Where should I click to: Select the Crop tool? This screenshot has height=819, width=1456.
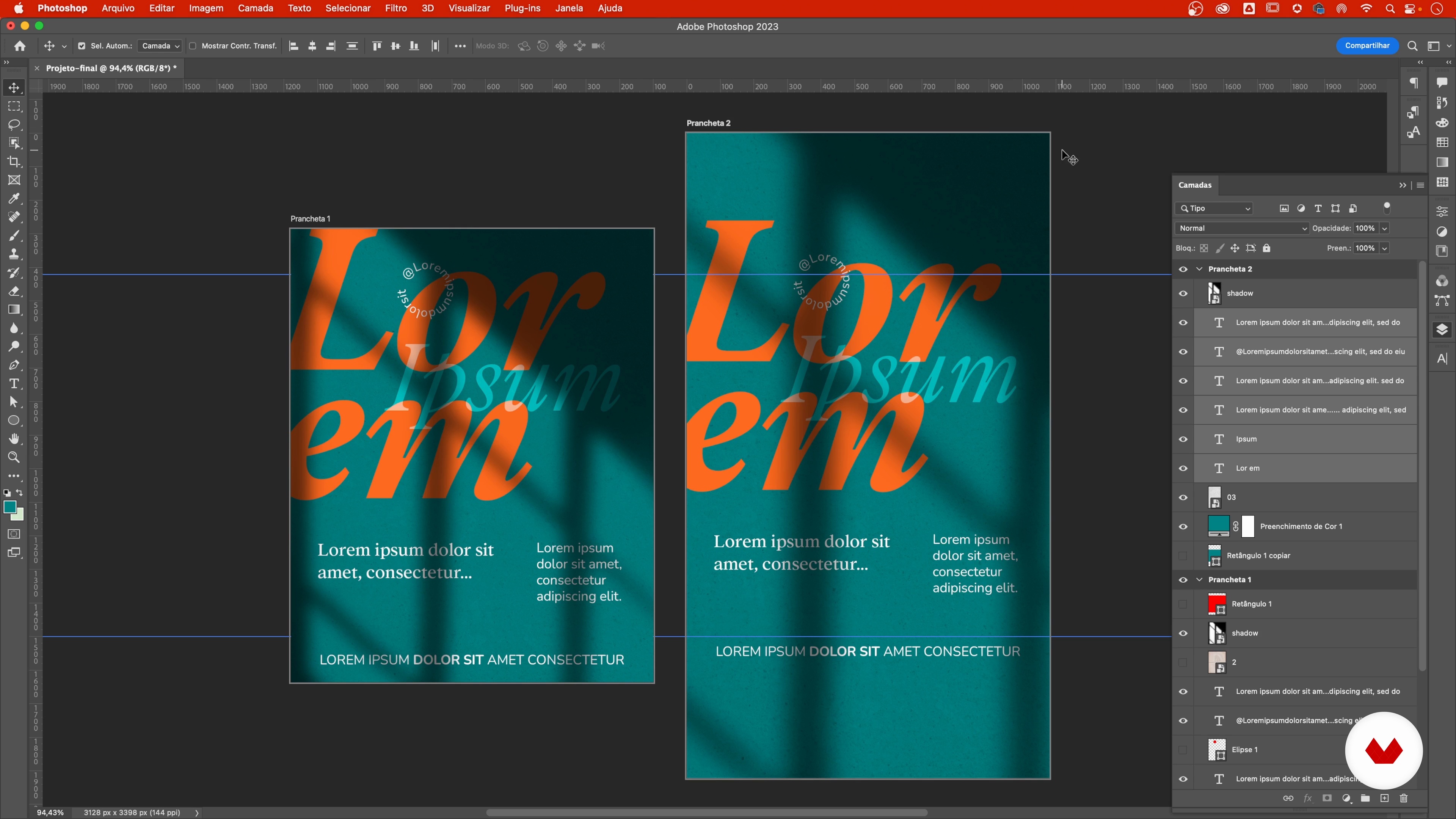pos(14,162)
